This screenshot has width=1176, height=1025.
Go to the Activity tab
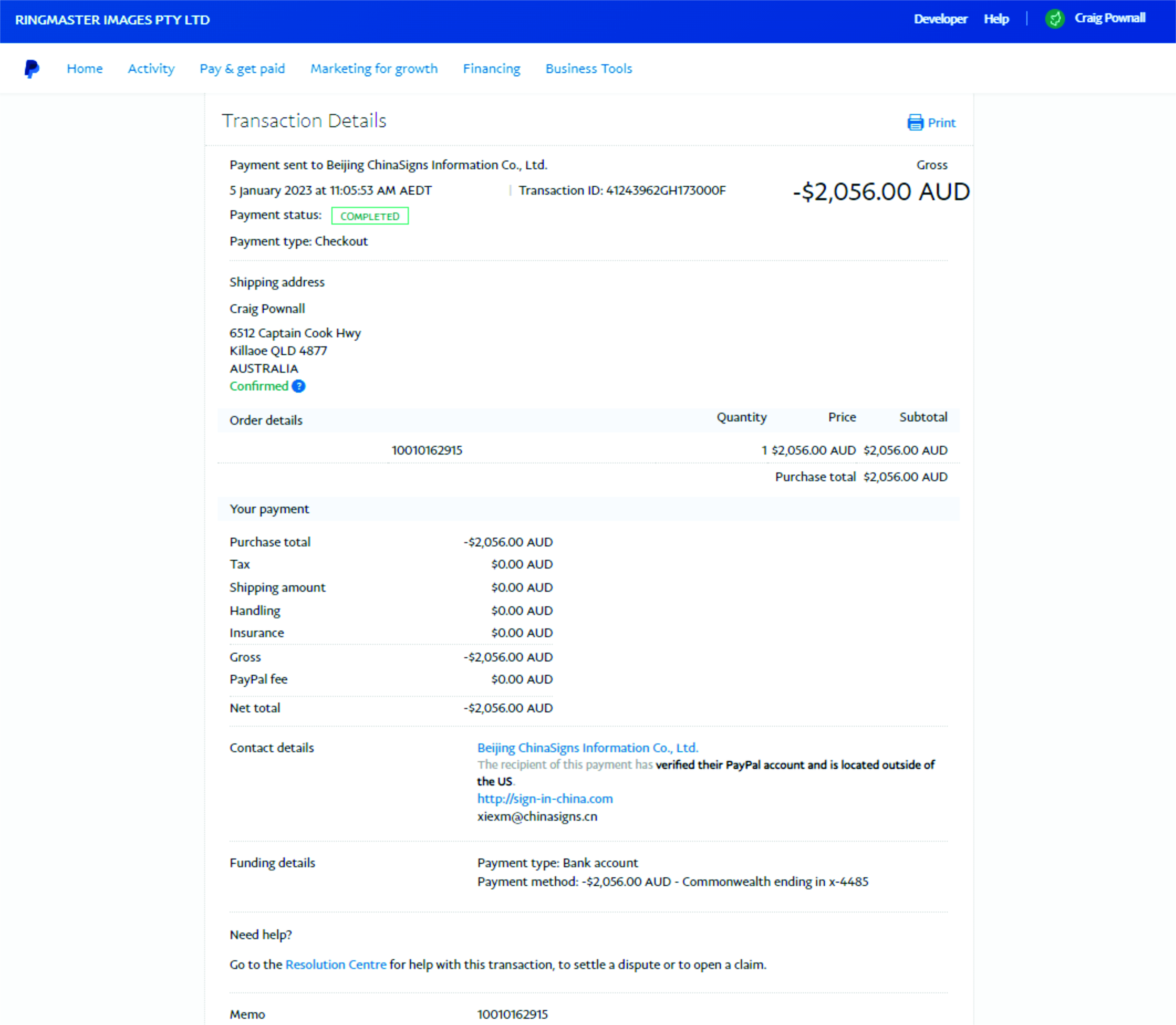[151, 69]
